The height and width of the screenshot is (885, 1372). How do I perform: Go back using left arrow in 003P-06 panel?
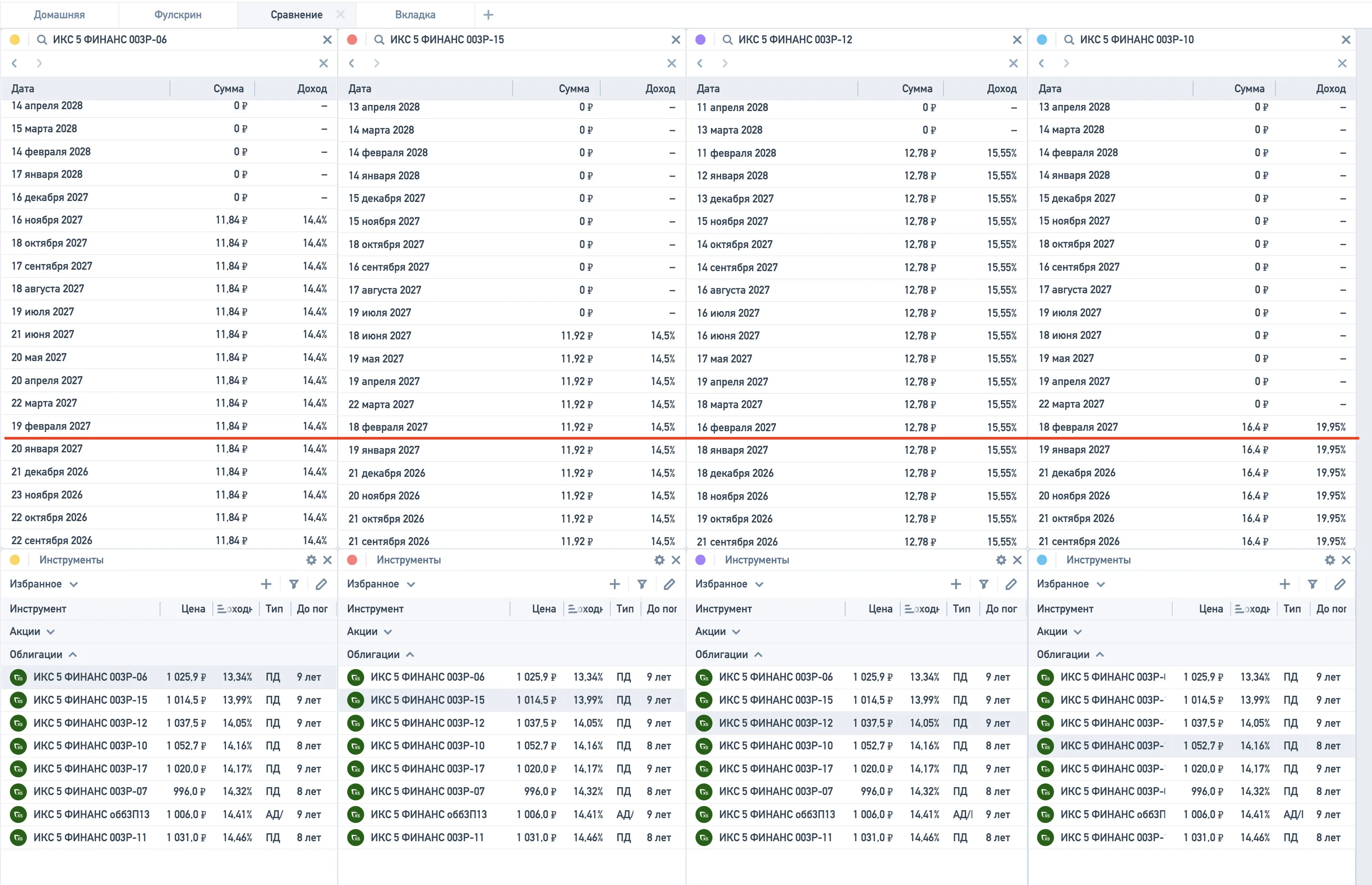click(15, 63)
